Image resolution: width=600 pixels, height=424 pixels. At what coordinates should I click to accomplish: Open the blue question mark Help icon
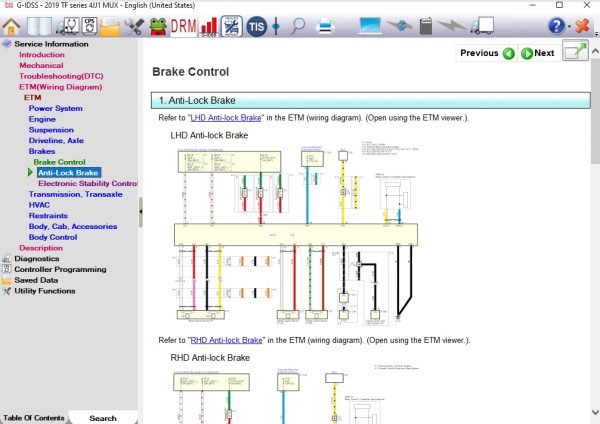pos(556,26)
